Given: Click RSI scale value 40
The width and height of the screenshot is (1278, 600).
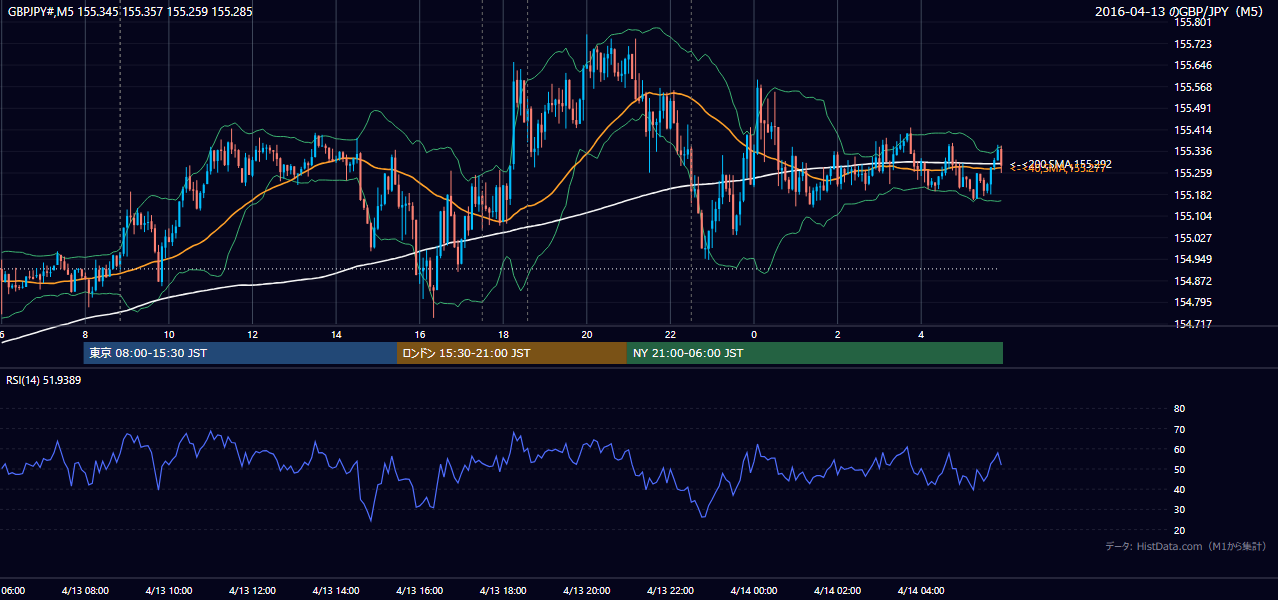Looking at the screenshot, I should point(1179,490).
